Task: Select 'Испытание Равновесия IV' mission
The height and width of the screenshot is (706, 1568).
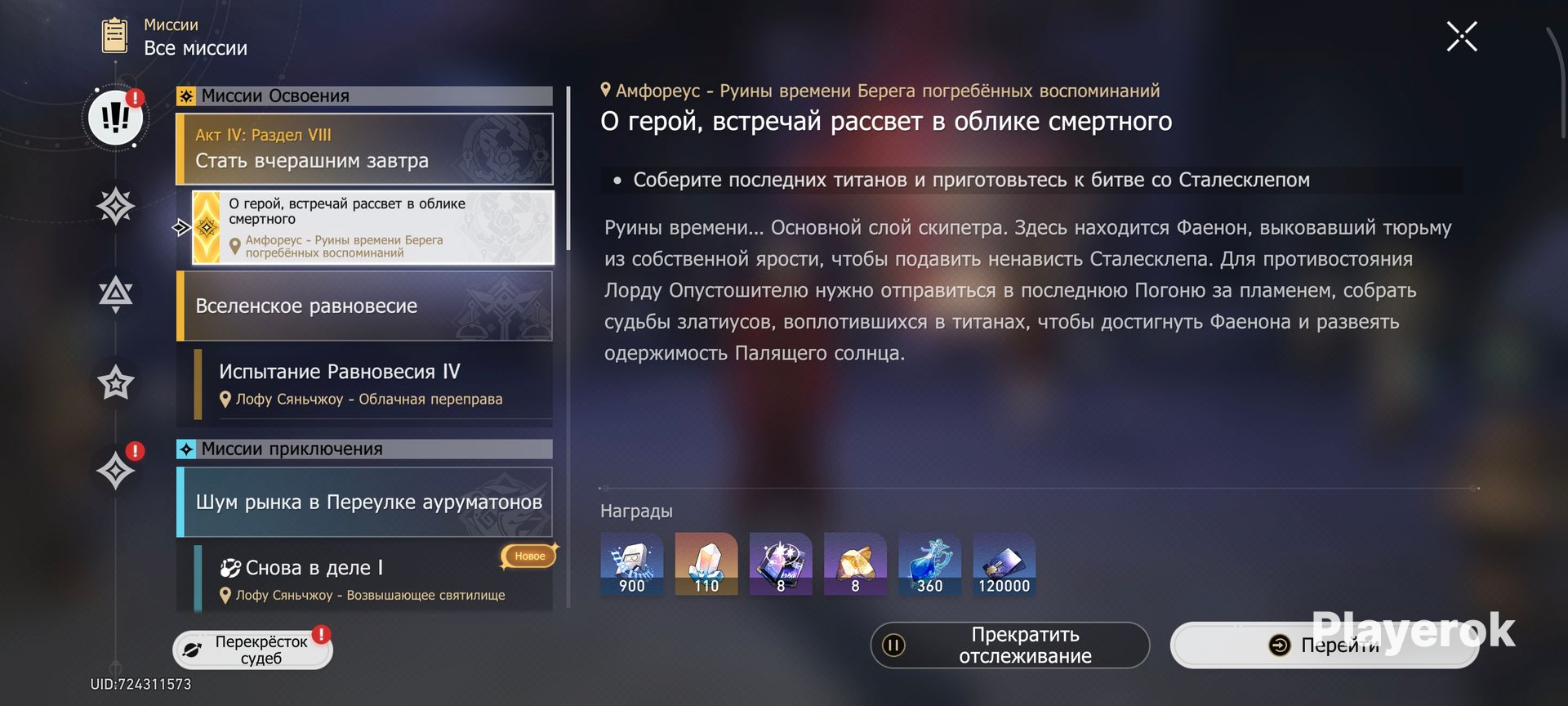Action: click(373, 384)
